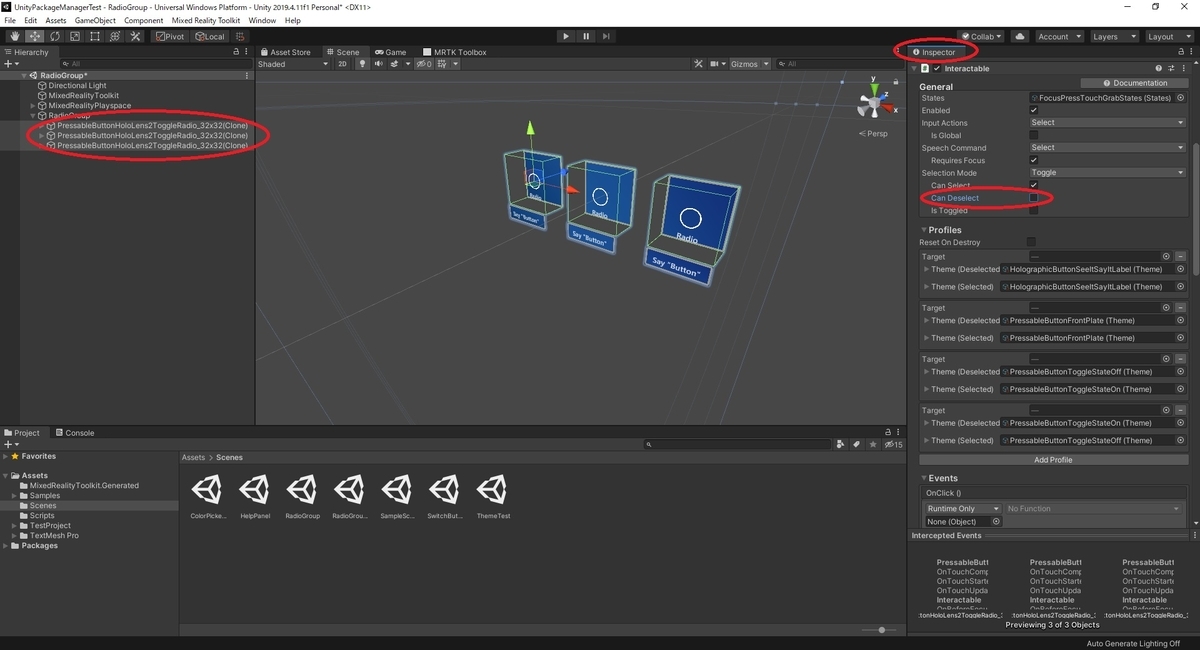
Task: Switch to the Asset Store tab
Action: tap(285, 52)
